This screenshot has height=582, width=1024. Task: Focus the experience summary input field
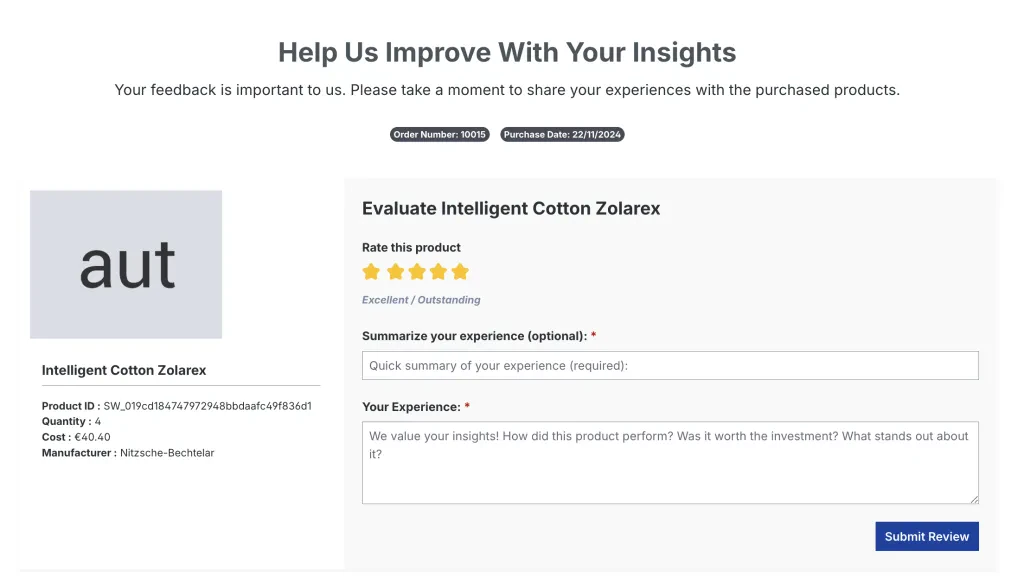(670, 365)
